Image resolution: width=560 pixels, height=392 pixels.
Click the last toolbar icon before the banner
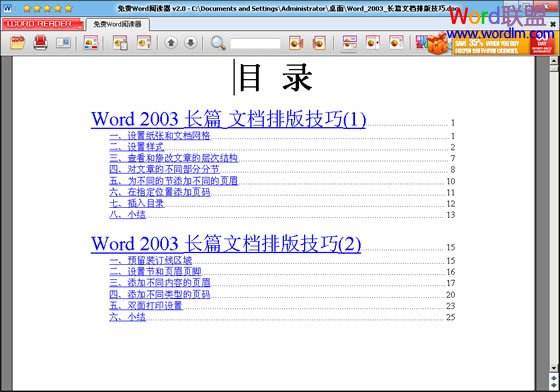[396, 42]
